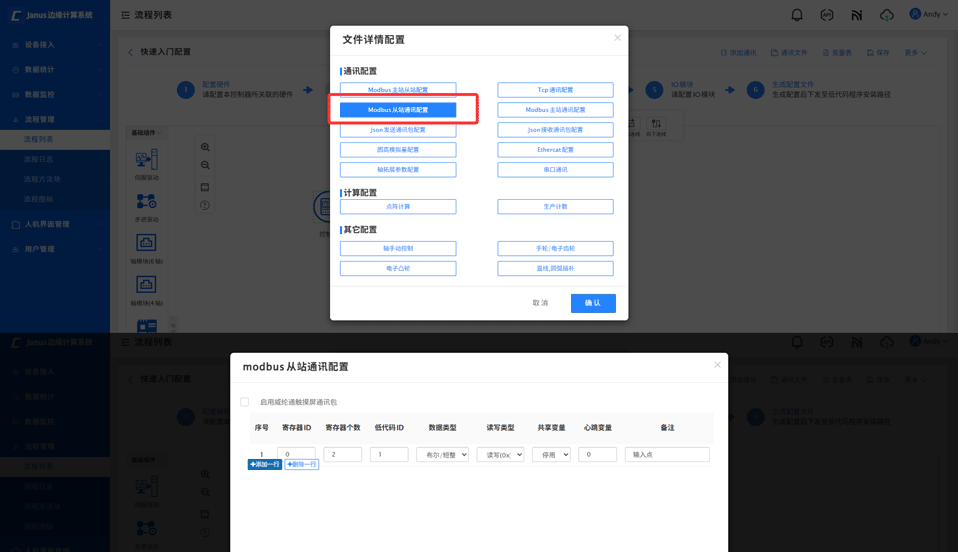The height and width of the screenshot is (552, 958).
Task: Select the 轴模块(6轴) component icon
Action: [146, 243]
